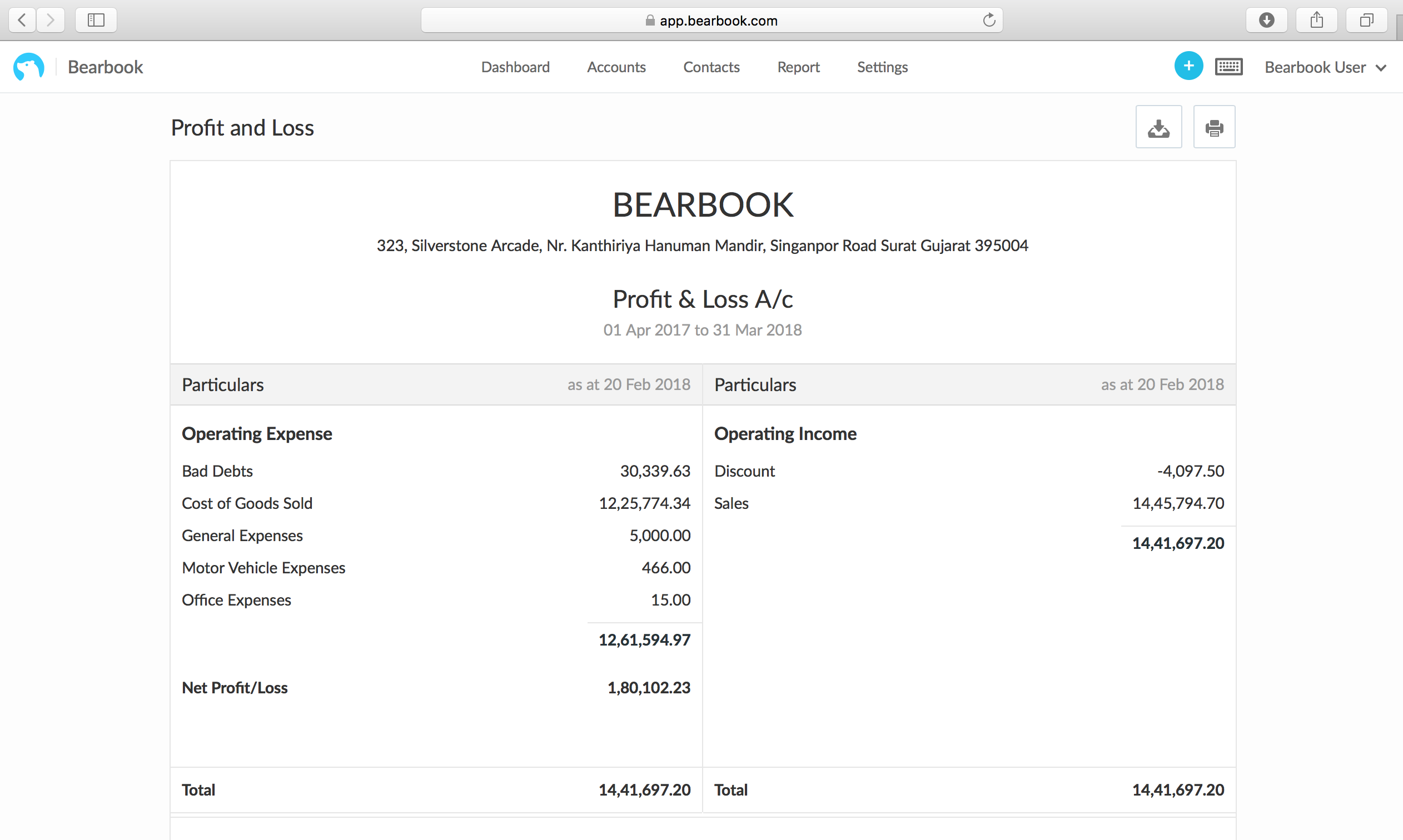Screen dimensions: 1403x840
Task: Click the Profit & Loss A/c title
Action: 702,299
